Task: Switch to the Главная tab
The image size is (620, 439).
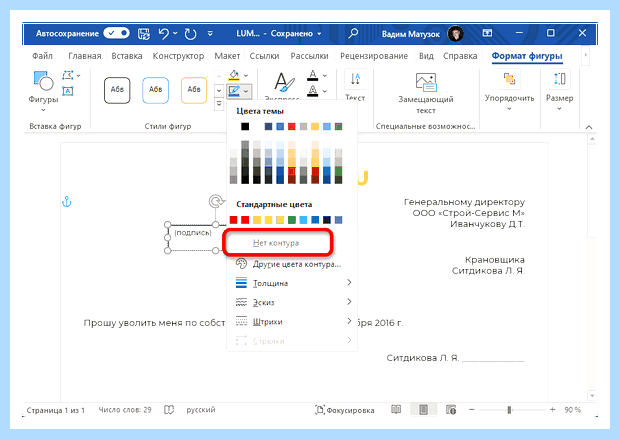Action: click(x=85, y=56)
